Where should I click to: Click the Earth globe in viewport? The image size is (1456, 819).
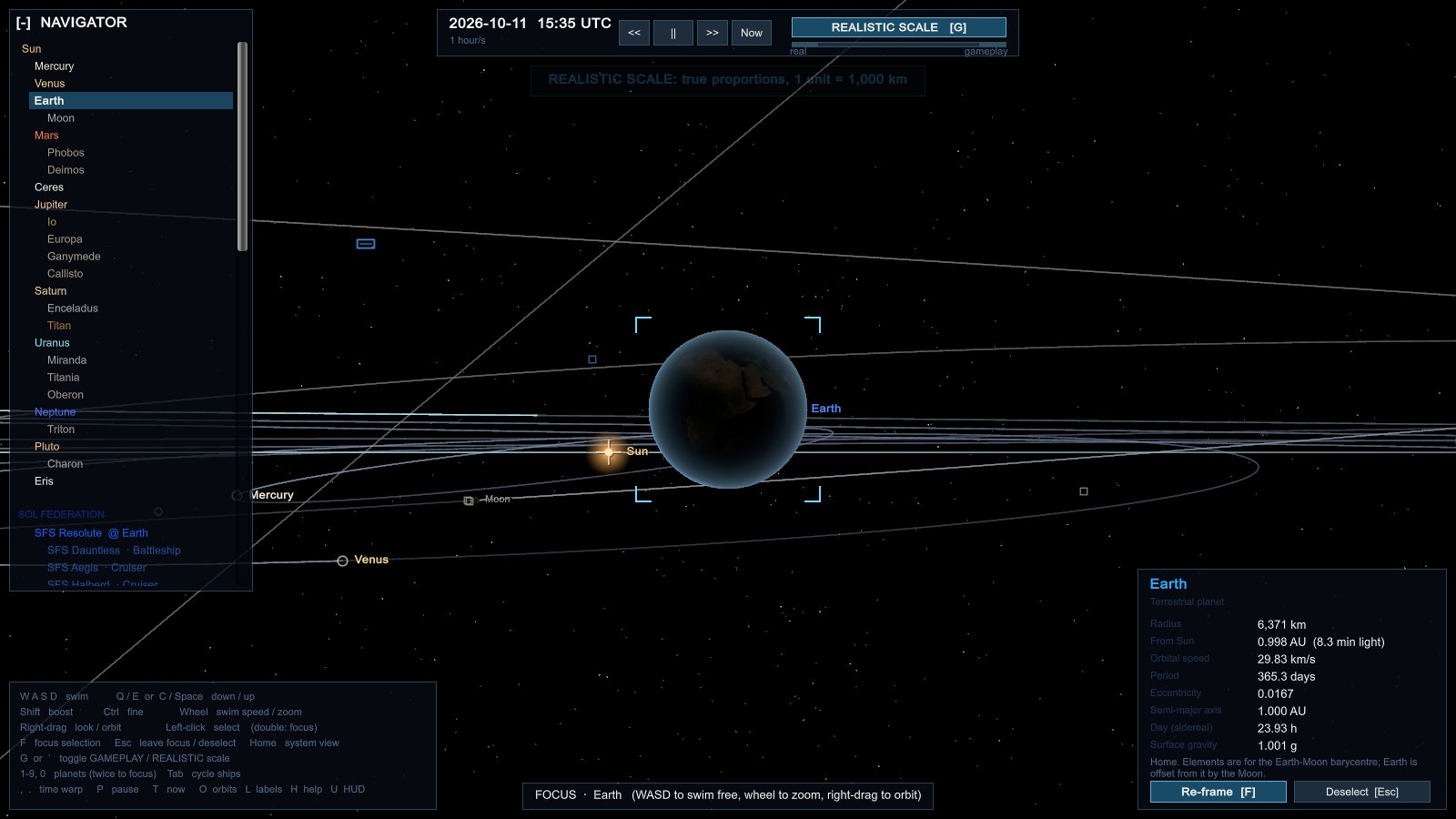click(x=728, y=409)
